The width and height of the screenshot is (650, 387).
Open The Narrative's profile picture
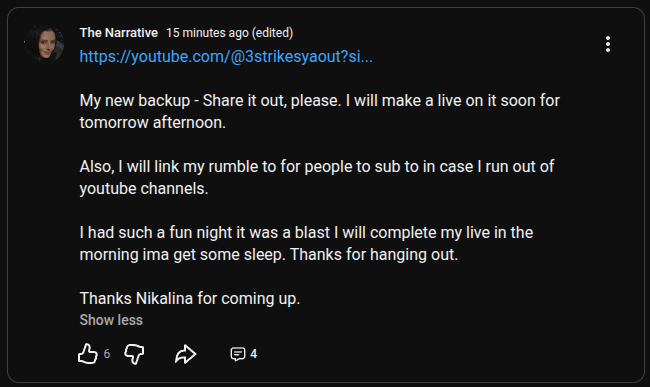(44, 44)
